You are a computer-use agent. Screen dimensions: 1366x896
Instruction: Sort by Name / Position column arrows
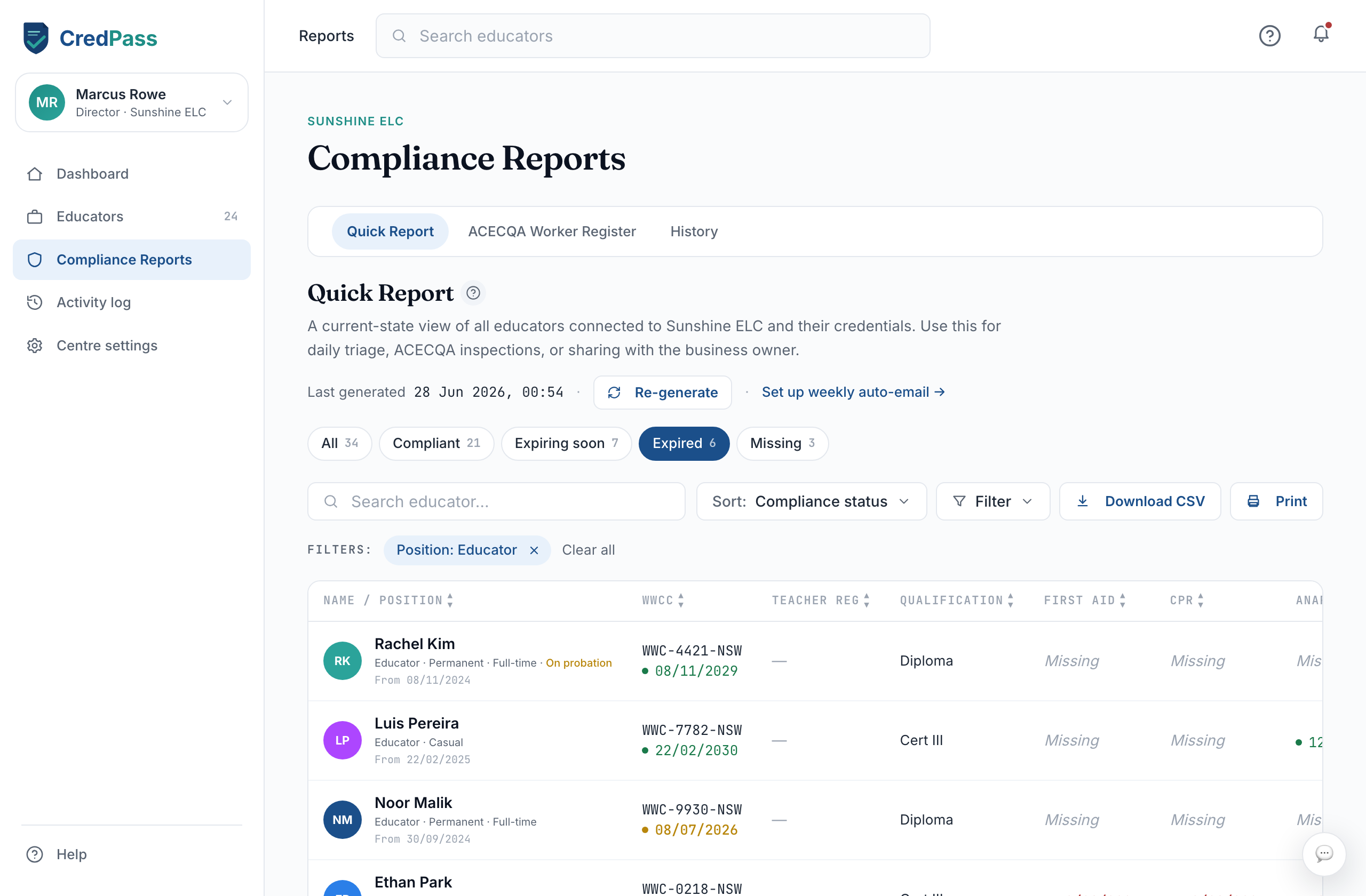point(450,600)
